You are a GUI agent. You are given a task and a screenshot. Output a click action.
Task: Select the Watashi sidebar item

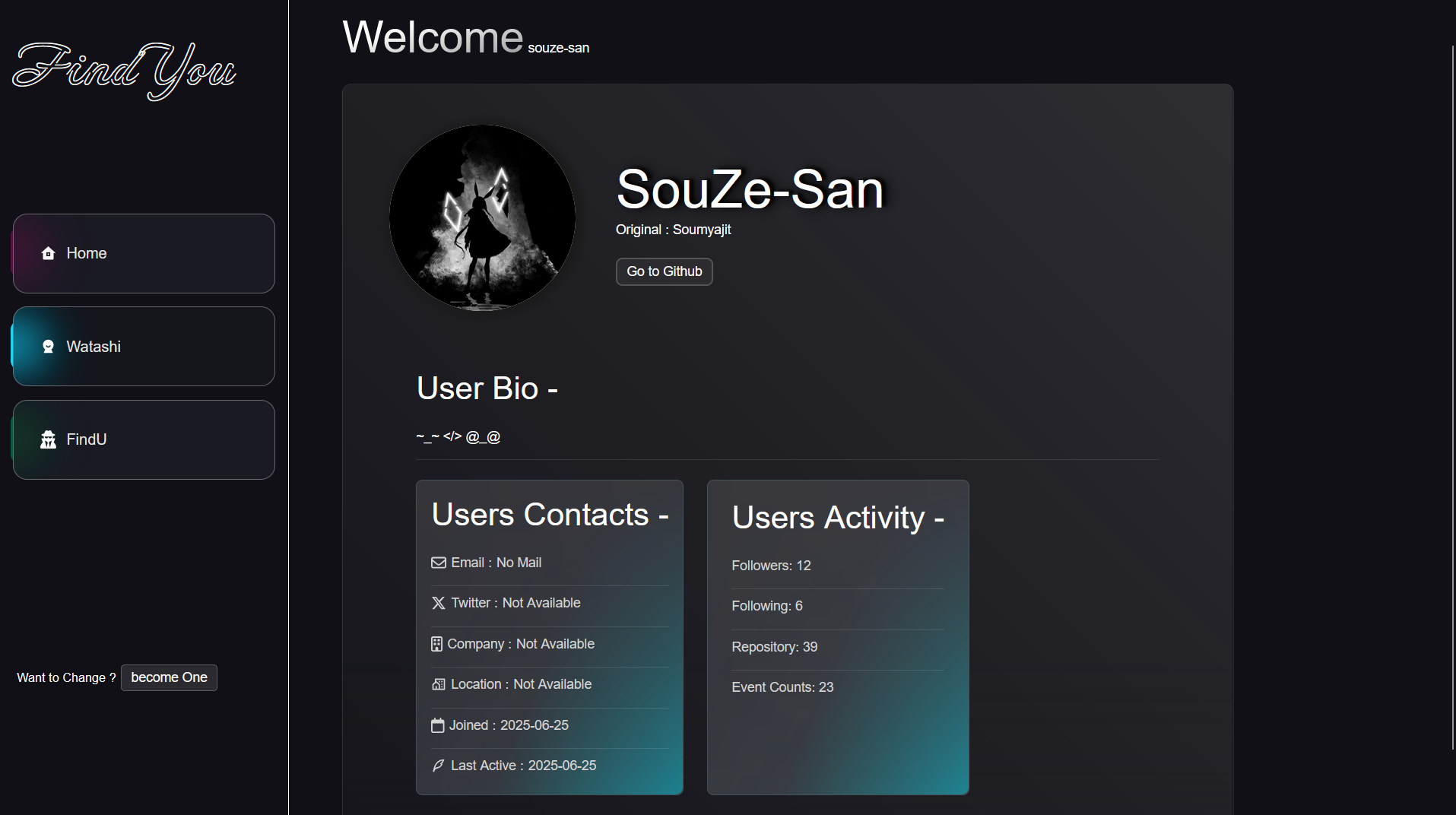coord(144,347)
